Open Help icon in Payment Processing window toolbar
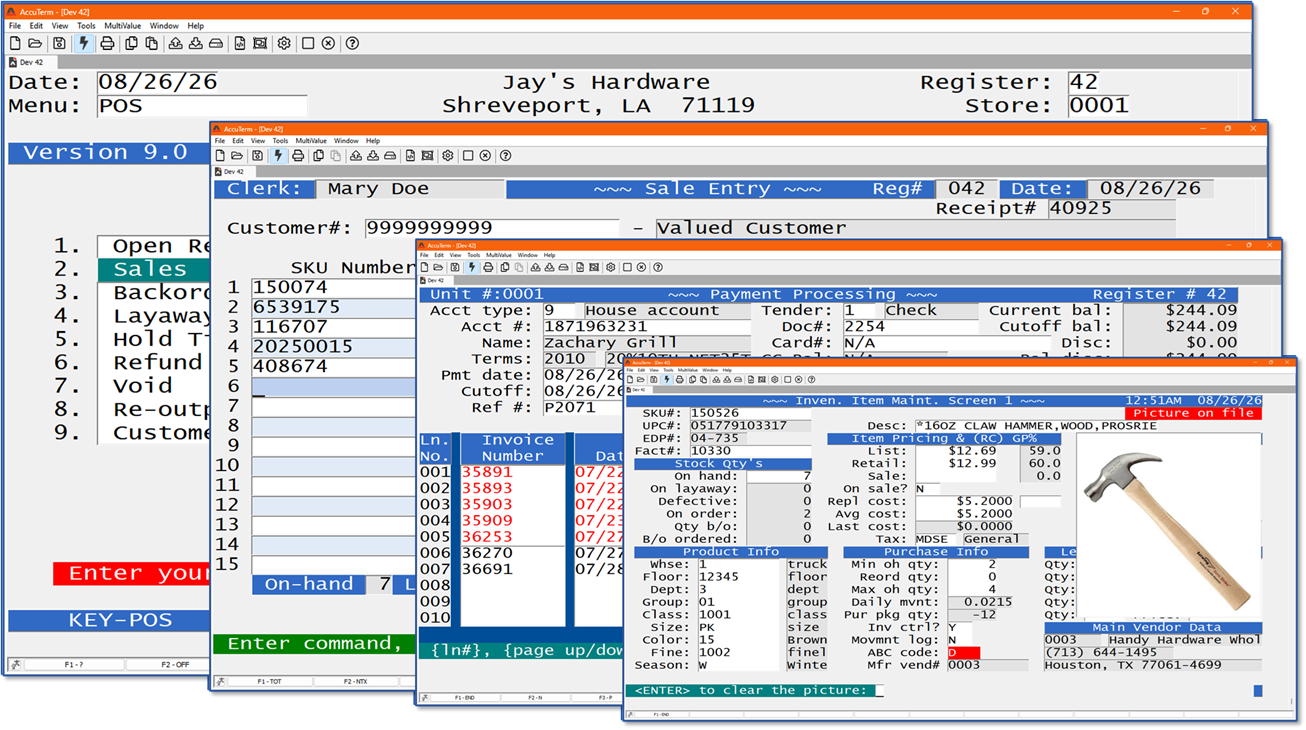Viewport: 1306px width, 730px height. (657, 268)
